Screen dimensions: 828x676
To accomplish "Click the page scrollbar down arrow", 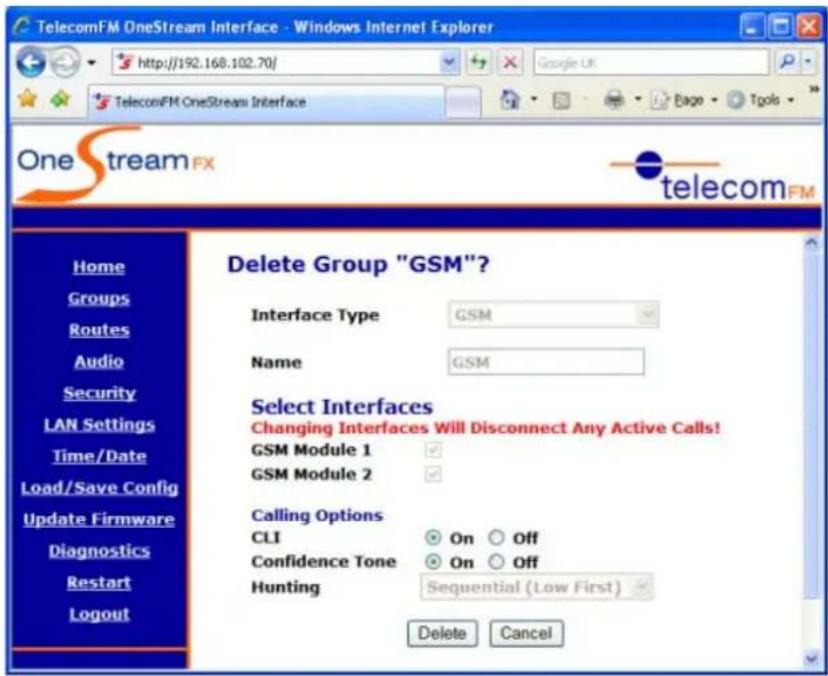I will [x=812, y=658].
